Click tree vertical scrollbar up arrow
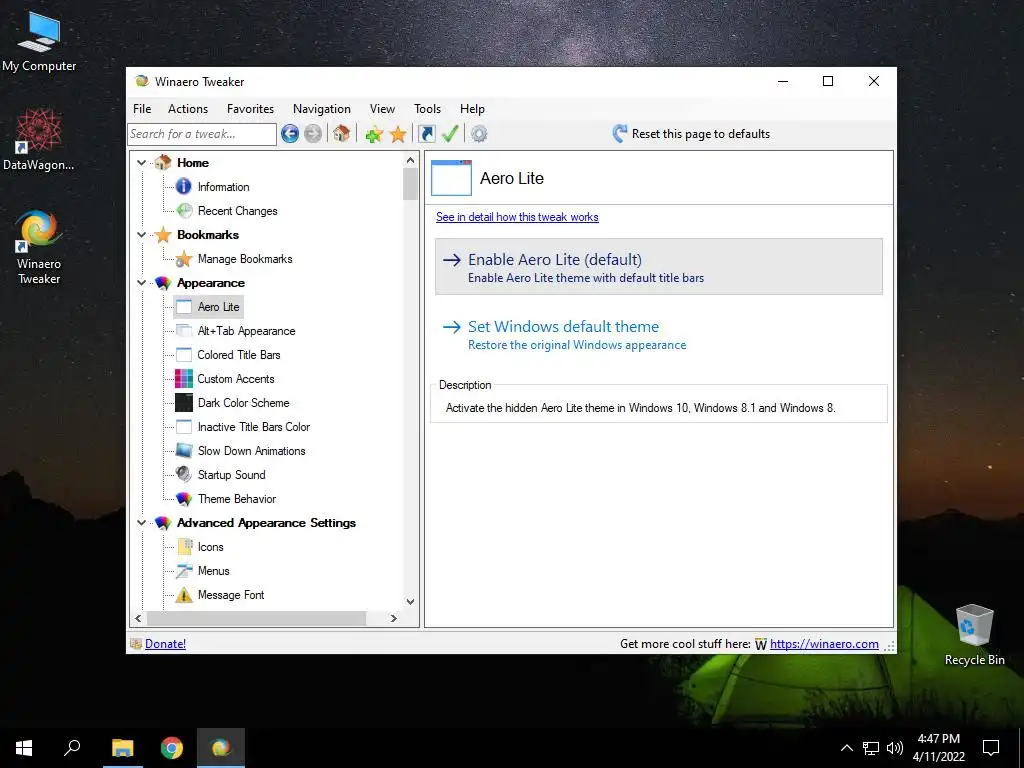1024x768 pixels. point(410,160)
